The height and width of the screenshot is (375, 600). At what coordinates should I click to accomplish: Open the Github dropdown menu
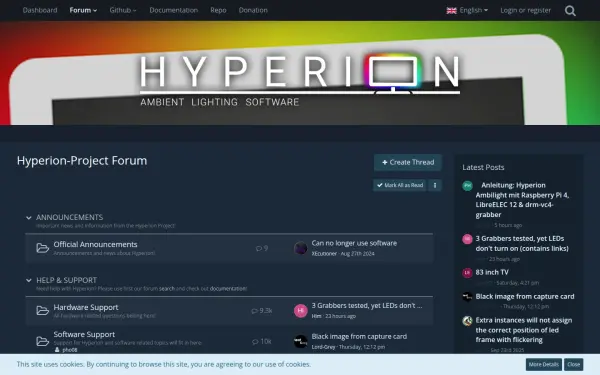coord(123,10)
